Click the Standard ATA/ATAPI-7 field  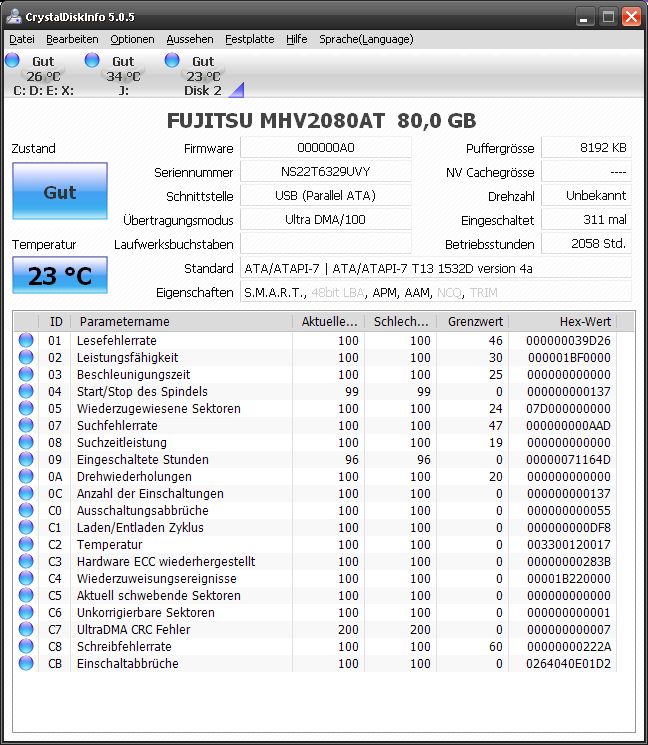pyautogui.click(x=436, y=268)
